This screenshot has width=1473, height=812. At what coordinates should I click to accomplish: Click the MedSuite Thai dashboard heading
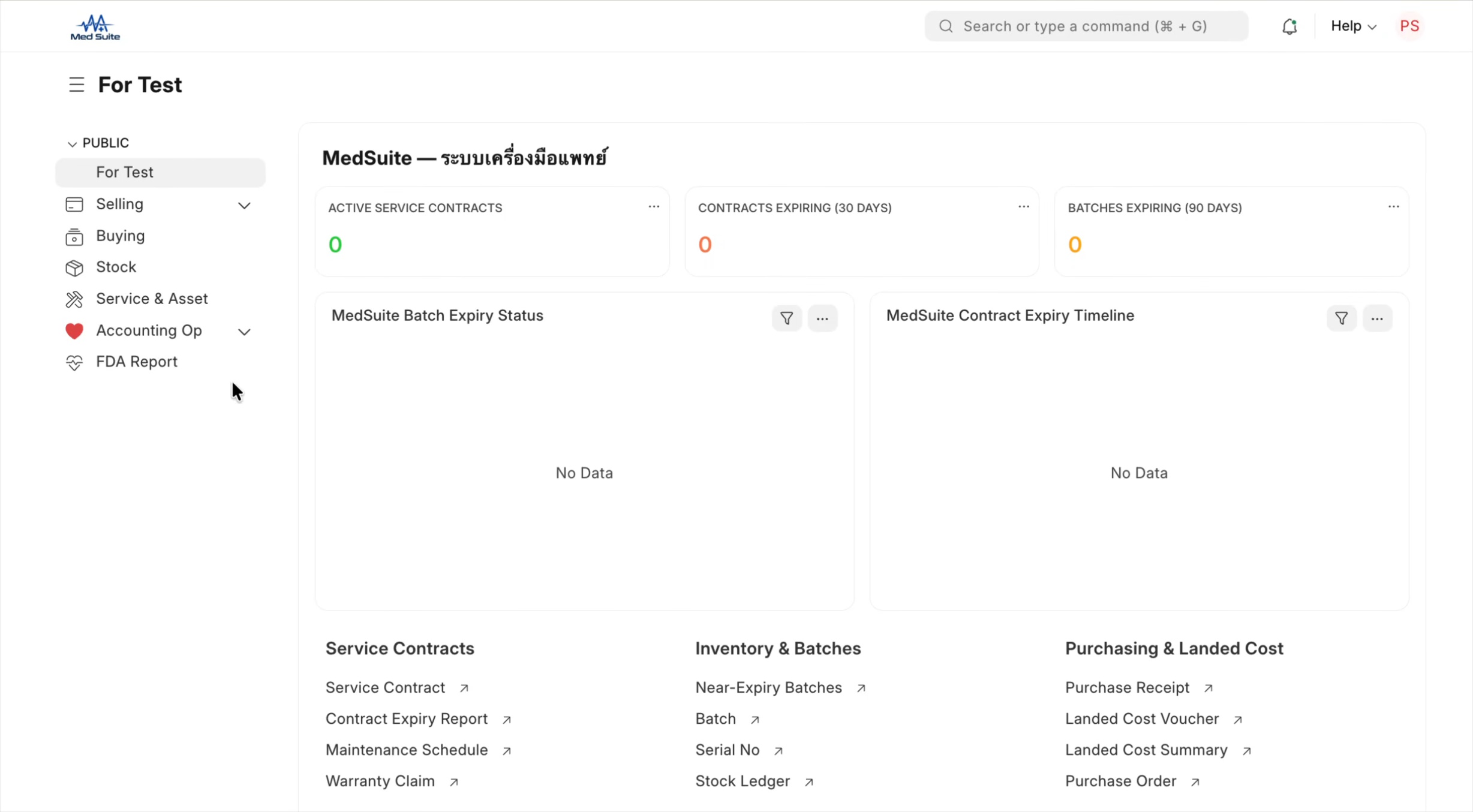465,157
